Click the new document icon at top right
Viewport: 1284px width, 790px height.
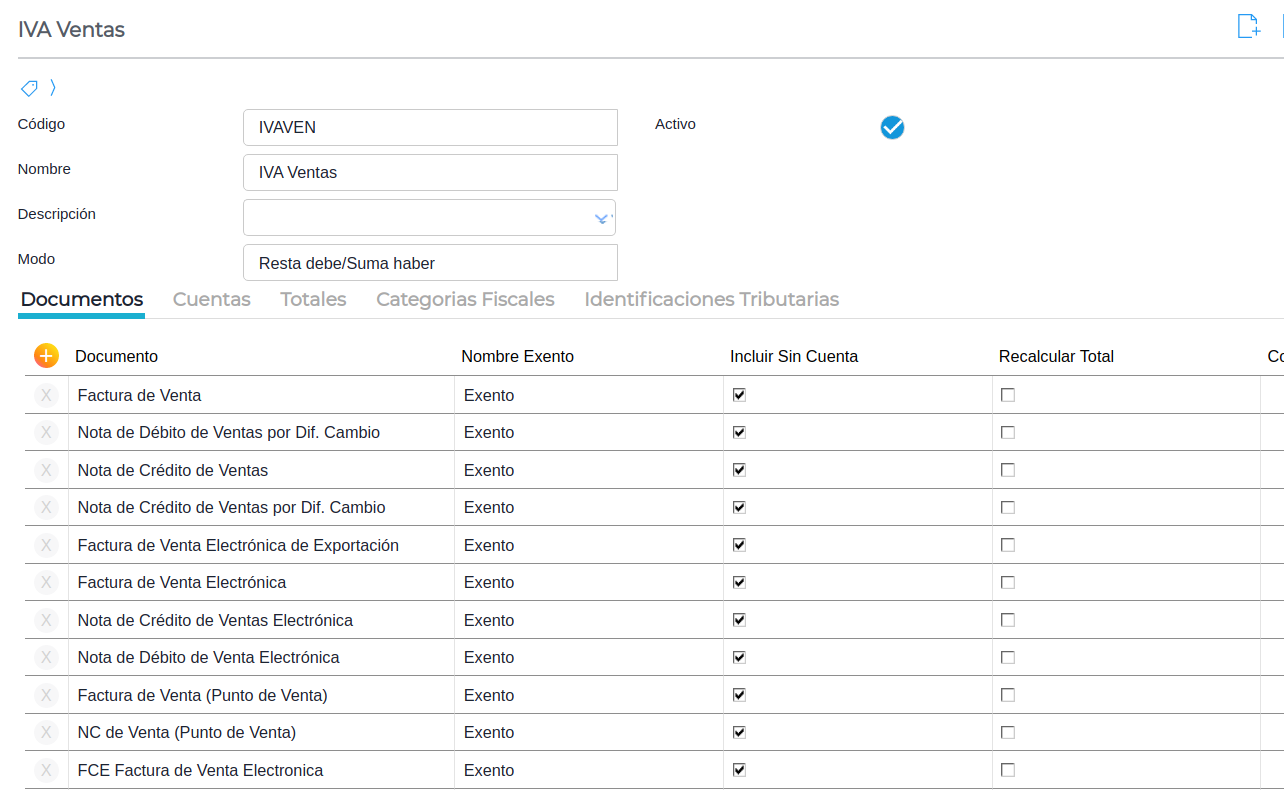(1248, 27)
